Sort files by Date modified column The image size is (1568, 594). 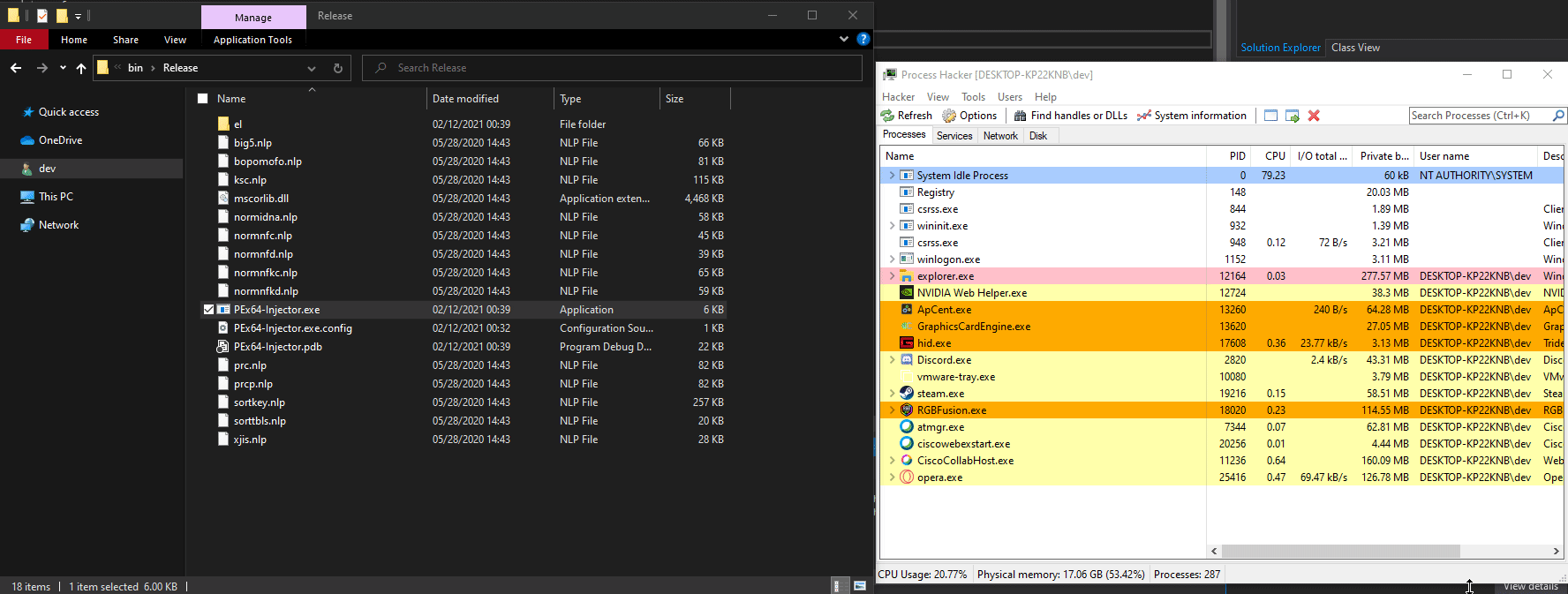pos(490,99)
